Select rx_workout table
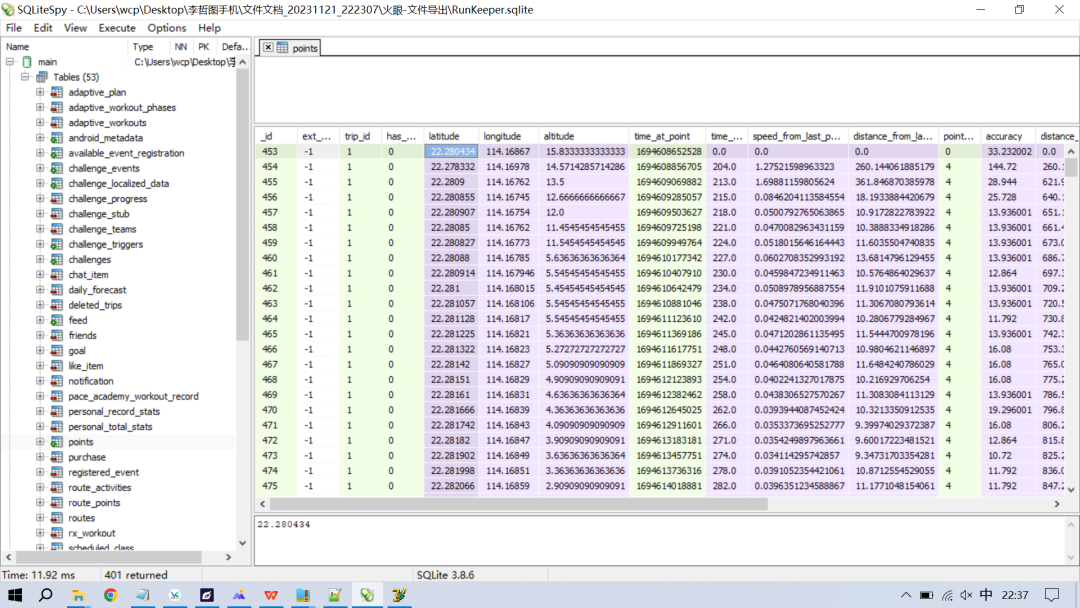1080x608 pixels. tap(92, 533)
